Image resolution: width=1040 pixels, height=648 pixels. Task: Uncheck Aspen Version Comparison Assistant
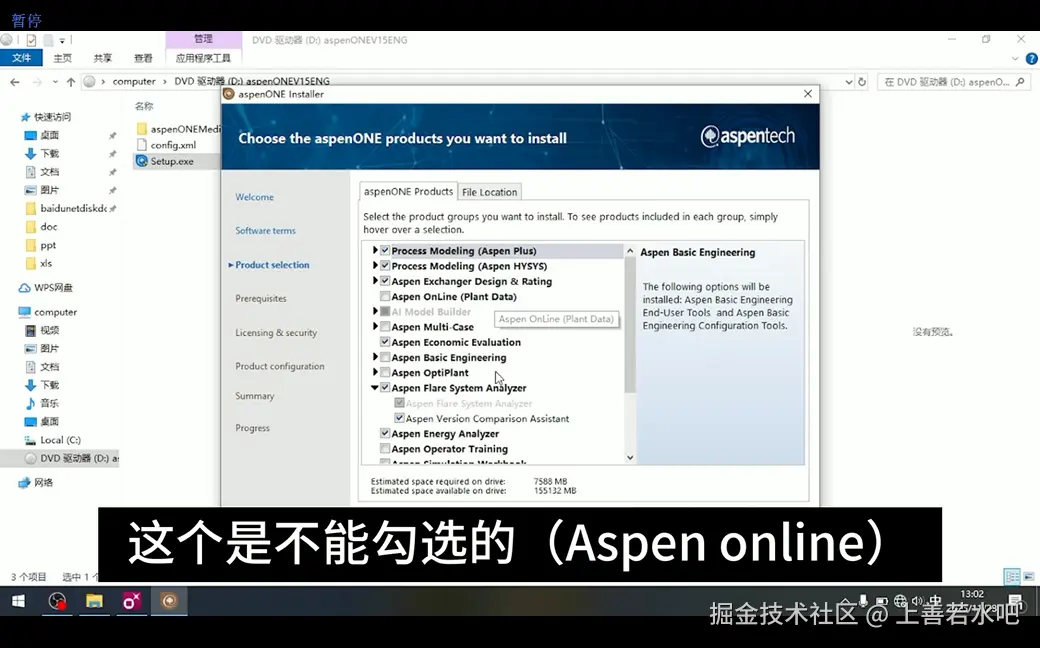(399, 419)
